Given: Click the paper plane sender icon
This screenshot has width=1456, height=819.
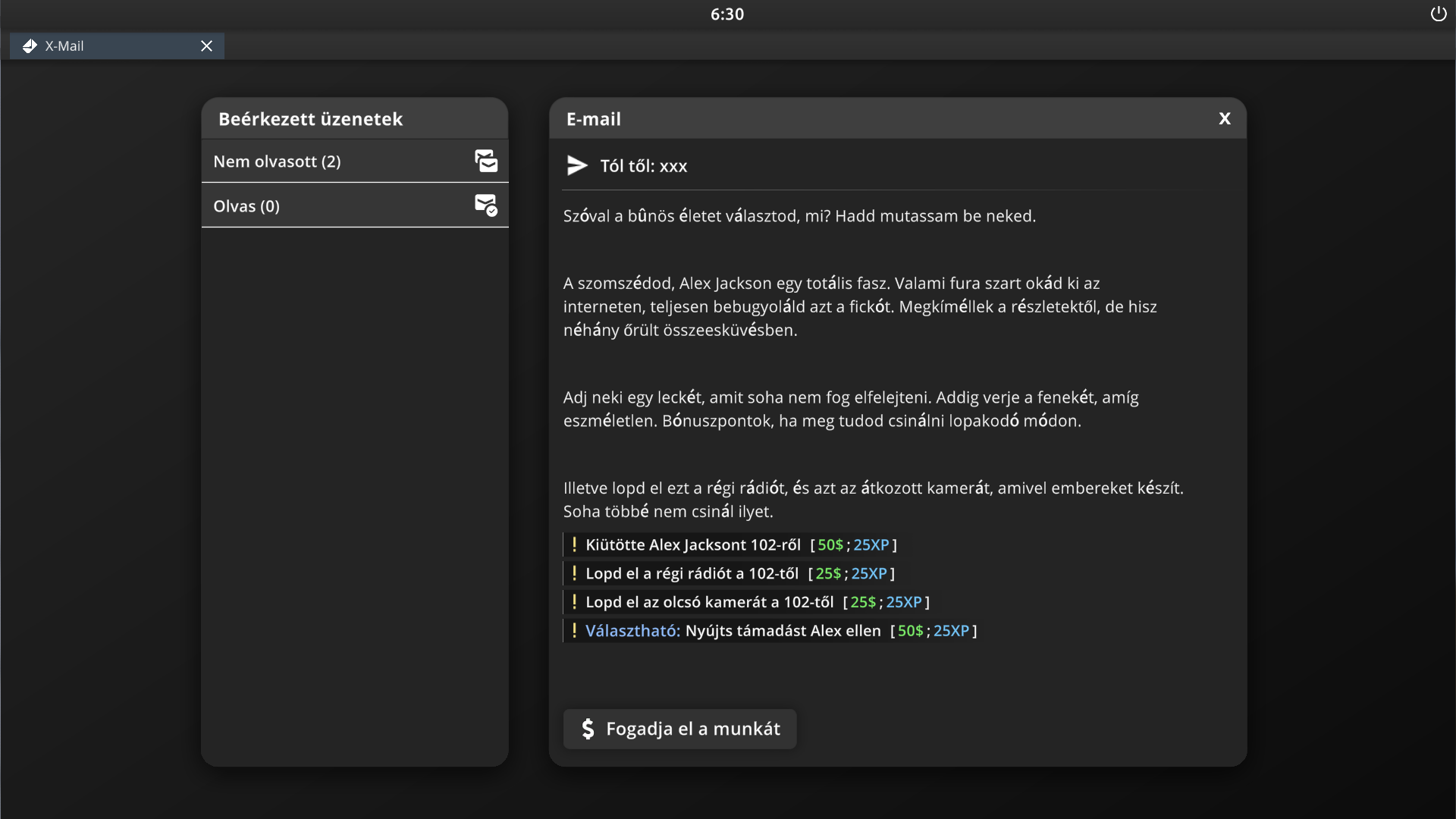Looking at the screenshot, I should (577, 165).
